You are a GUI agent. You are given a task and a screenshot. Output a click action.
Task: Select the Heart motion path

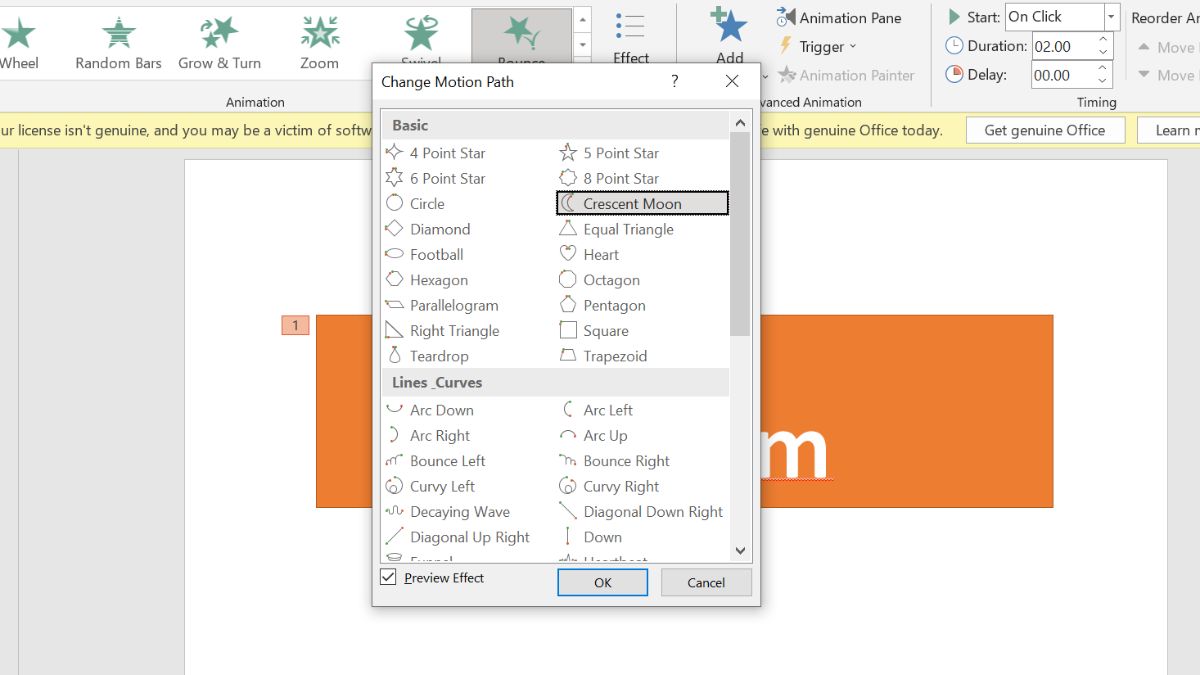tap(589, 254)
